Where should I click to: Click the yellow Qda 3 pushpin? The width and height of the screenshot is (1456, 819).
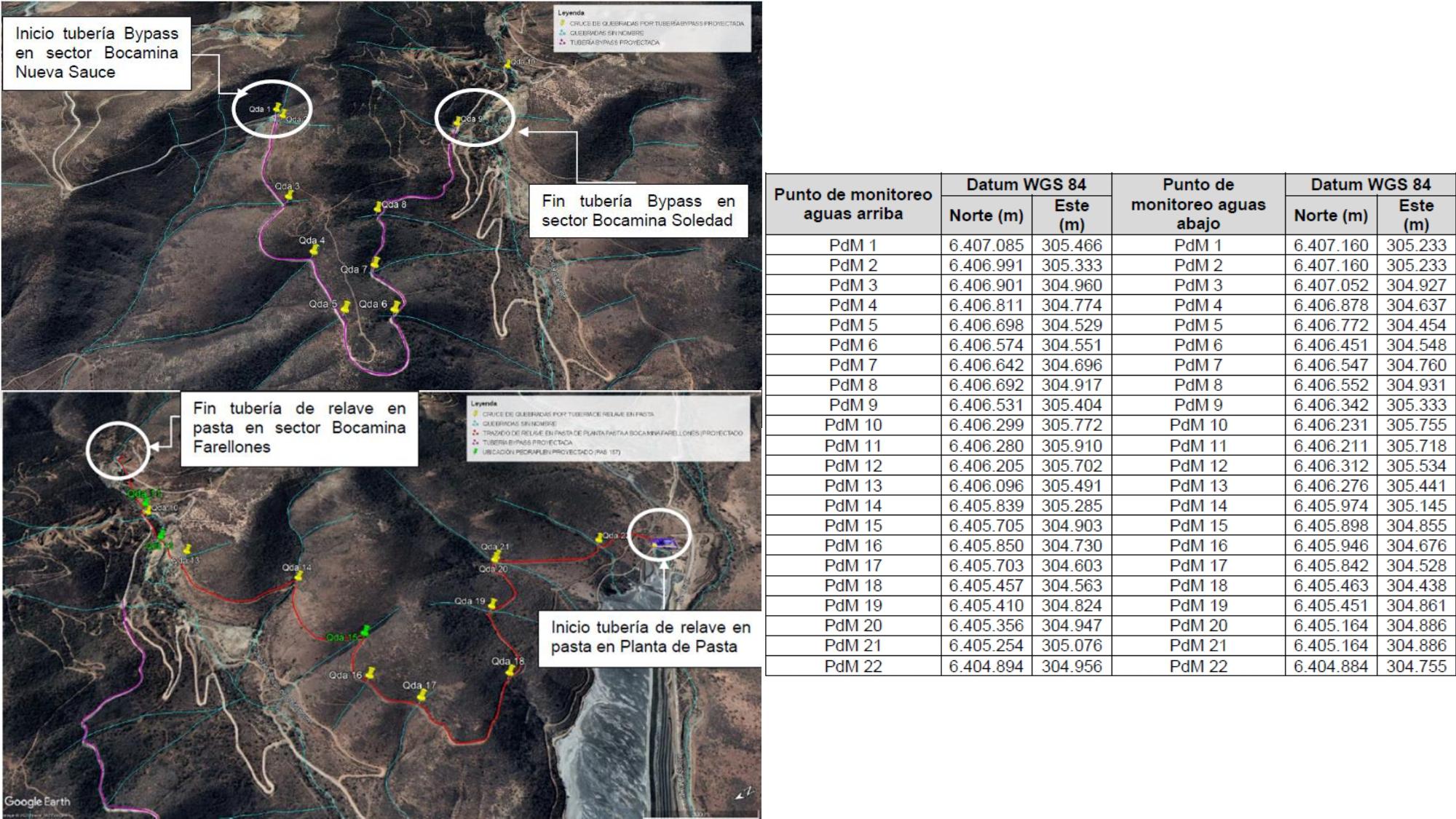[x=289, y=195]
